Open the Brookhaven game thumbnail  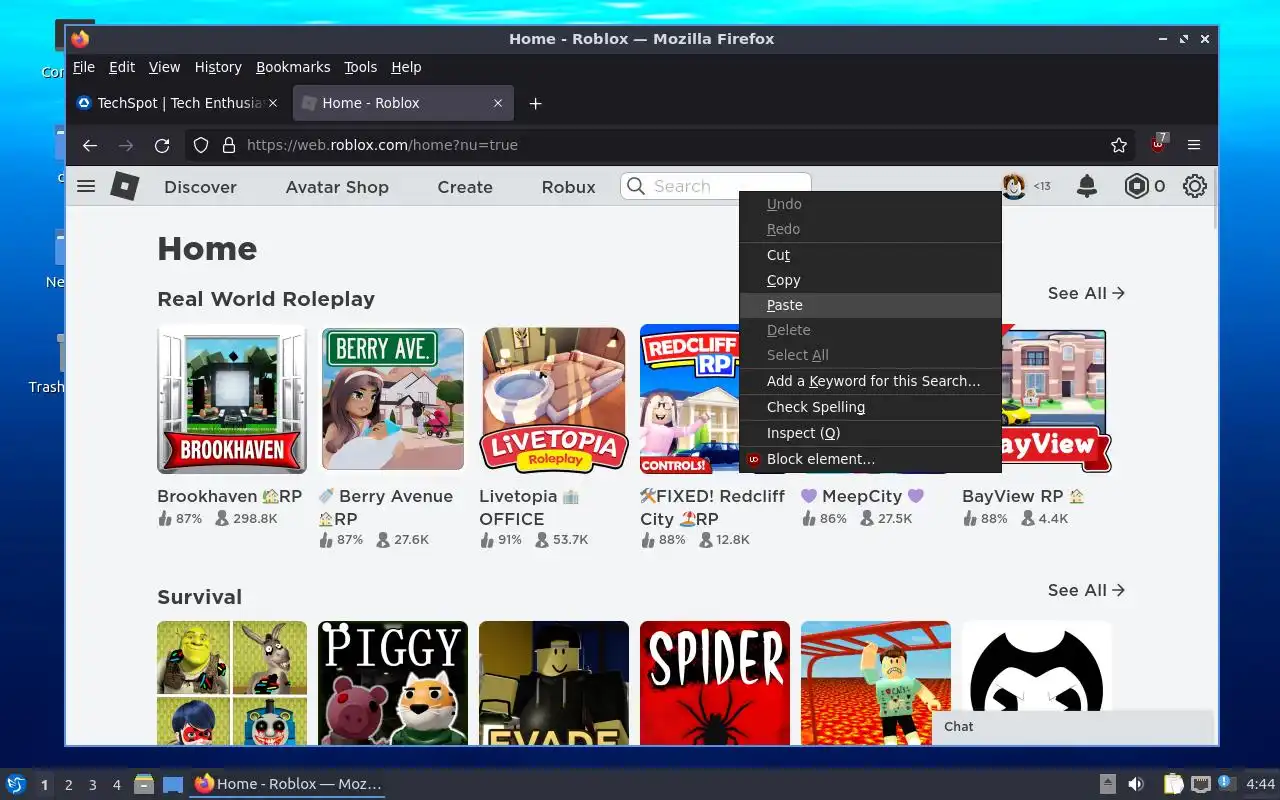[232, 399]
